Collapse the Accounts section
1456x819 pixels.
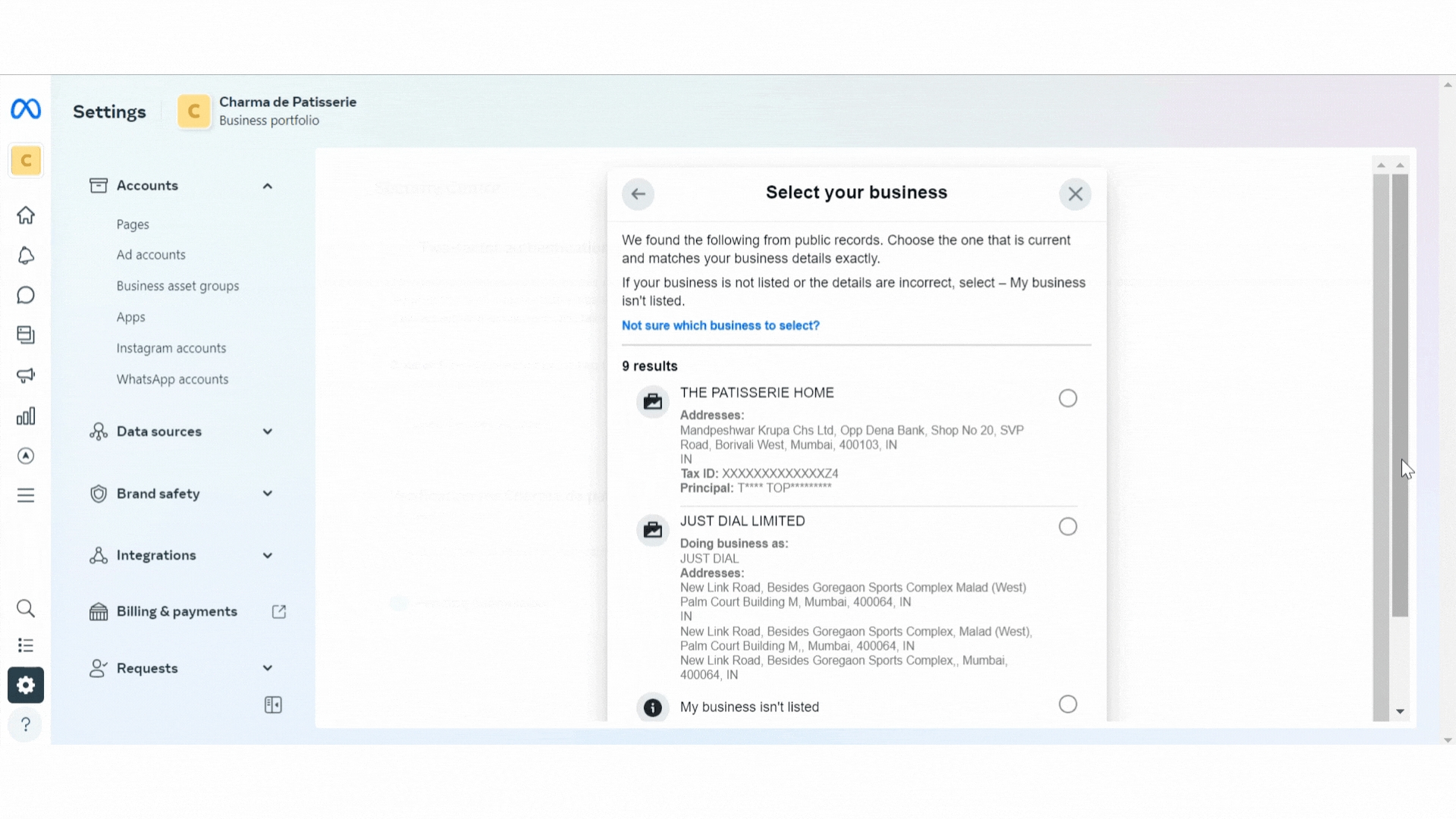[267, 186]
